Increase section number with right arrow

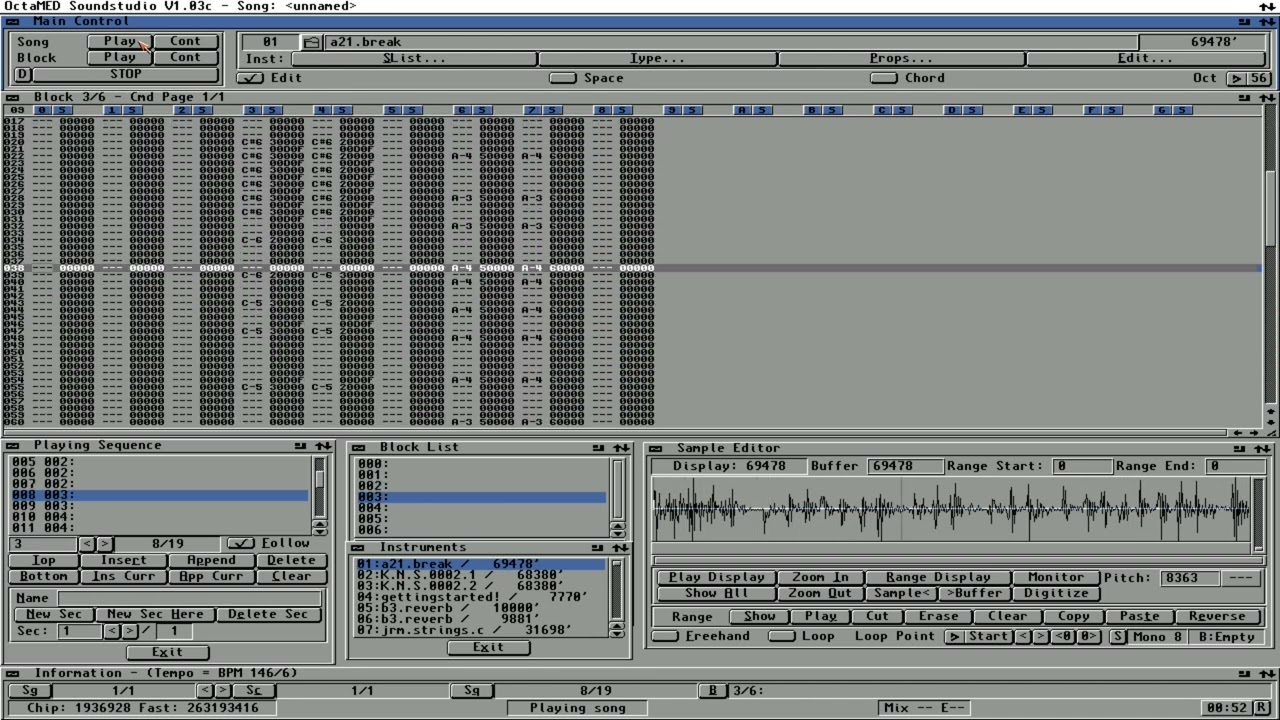(x=129, y=631)
